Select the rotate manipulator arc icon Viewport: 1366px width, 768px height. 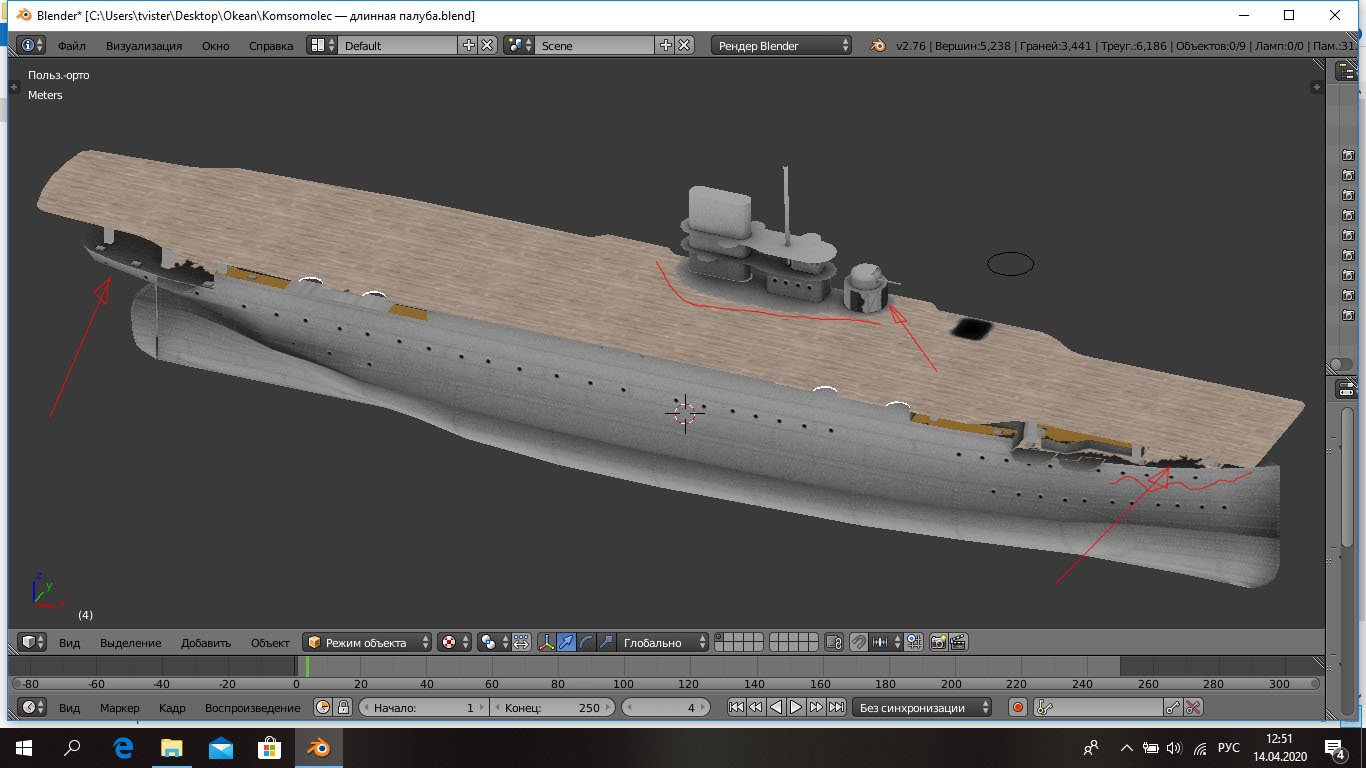[586, 642]
